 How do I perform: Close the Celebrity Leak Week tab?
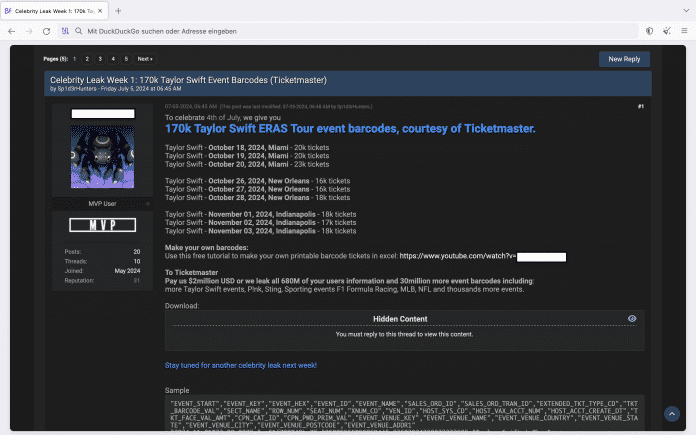pos(100,11)
